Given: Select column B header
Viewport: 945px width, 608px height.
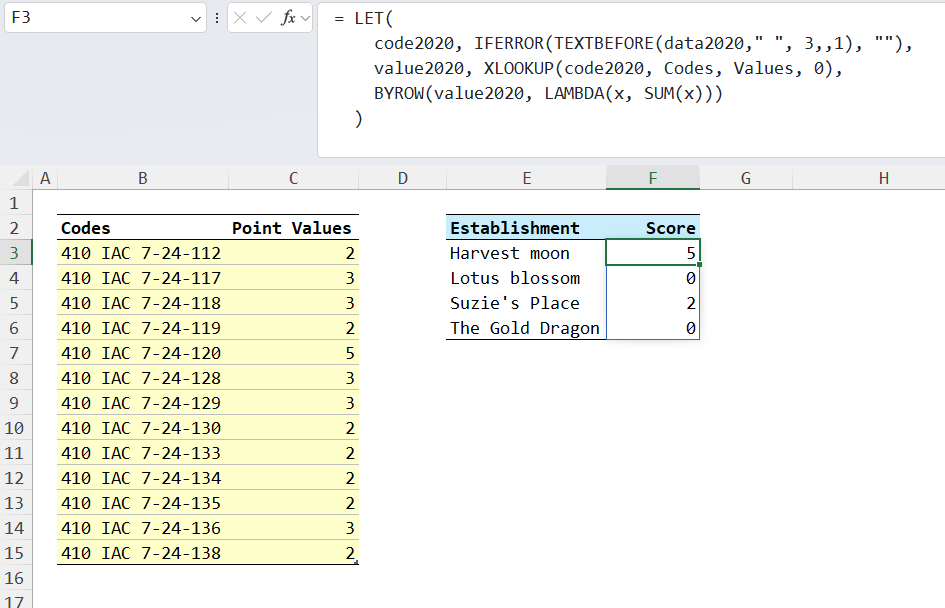Looking at the screenshot, I should [x=143, y=178].
